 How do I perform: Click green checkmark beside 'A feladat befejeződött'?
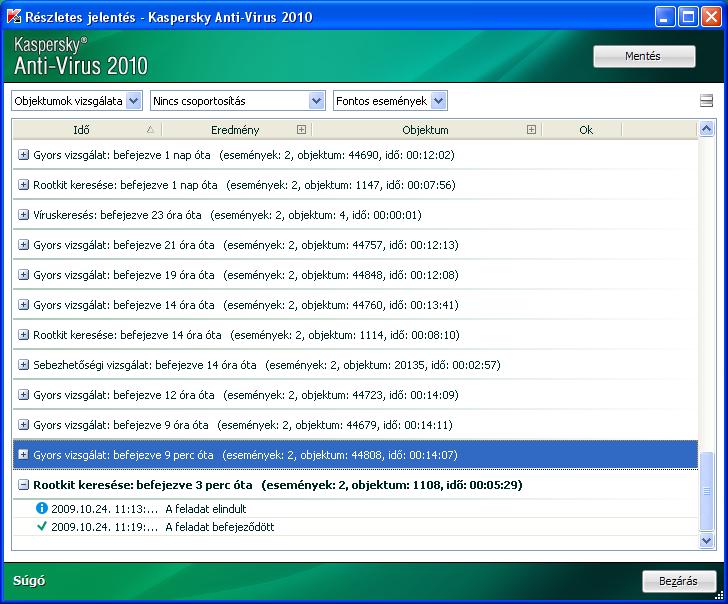(x=42, y=526)
